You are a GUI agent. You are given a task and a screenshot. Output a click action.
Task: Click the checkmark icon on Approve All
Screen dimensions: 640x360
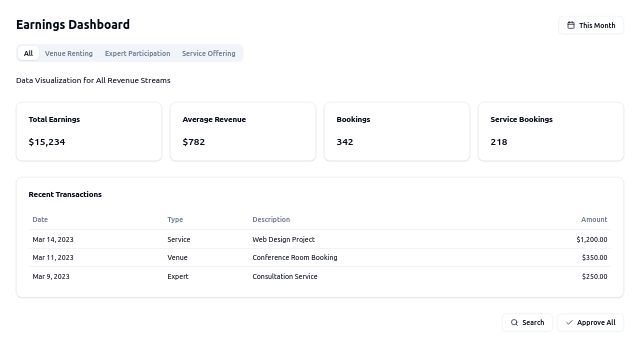(x=569, y=322)
